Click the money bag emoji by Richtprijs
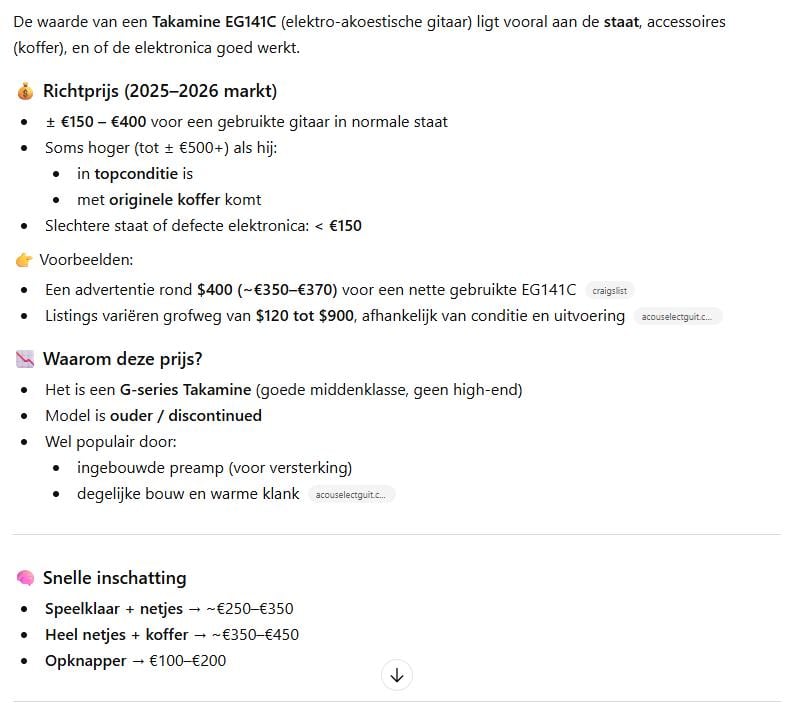Viewport: 798px width, 712px height. pos(26,92)
